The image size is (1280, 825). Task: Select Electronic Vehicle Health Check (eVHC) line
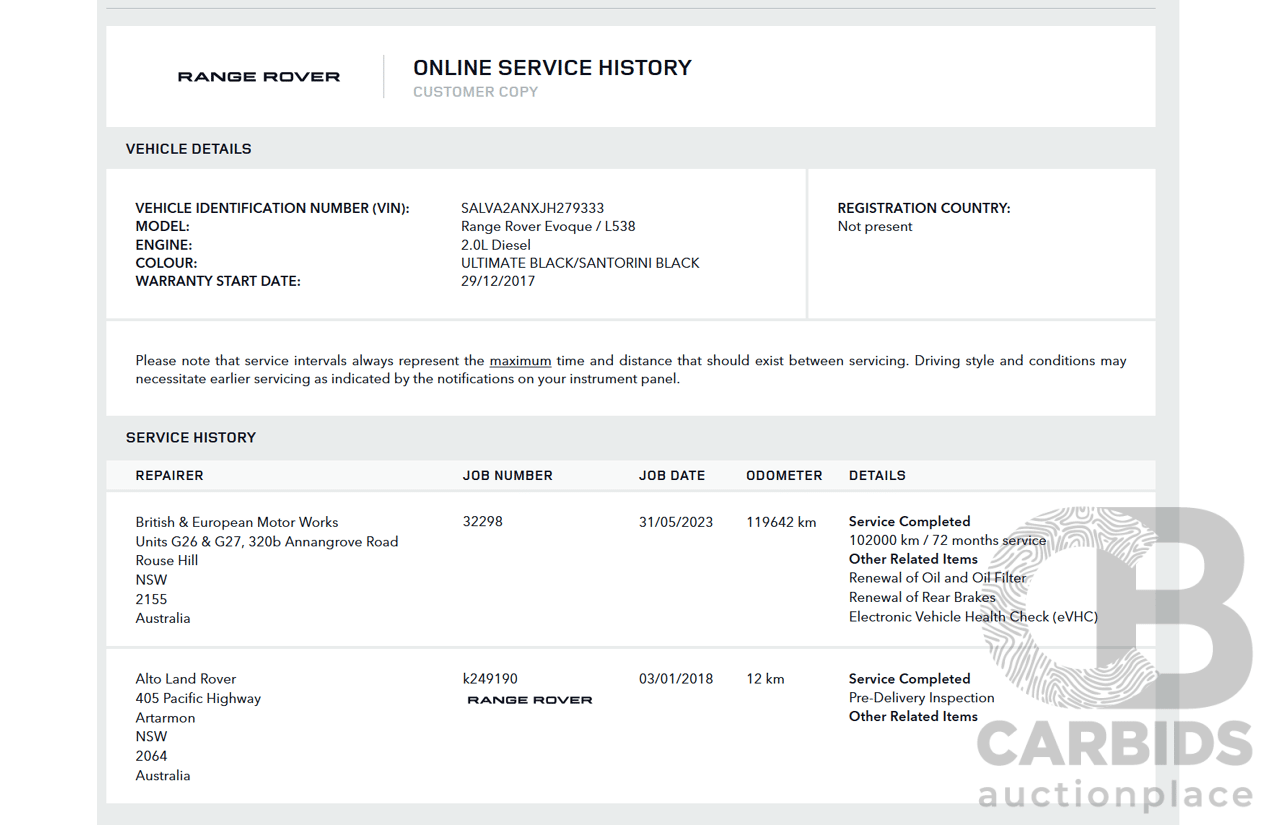point(973,617)
